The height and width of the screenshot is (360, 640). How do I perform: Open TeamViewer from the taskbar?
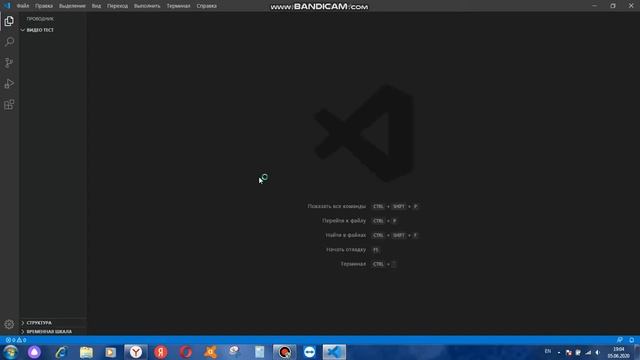(x=309, y=352)
